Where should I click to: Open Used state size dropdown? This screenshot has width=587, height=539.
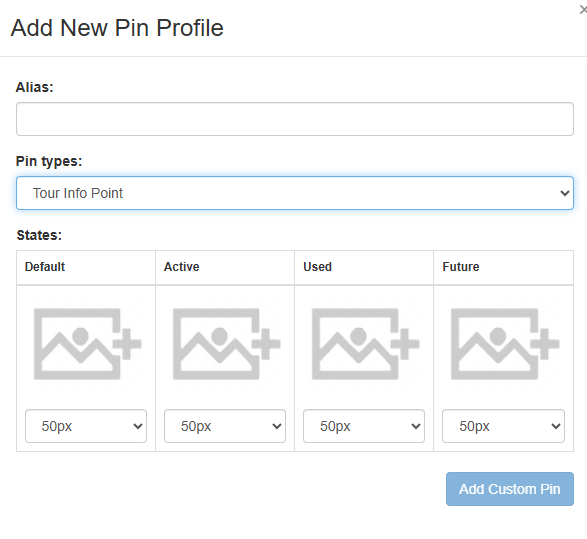tap(364, 426)
